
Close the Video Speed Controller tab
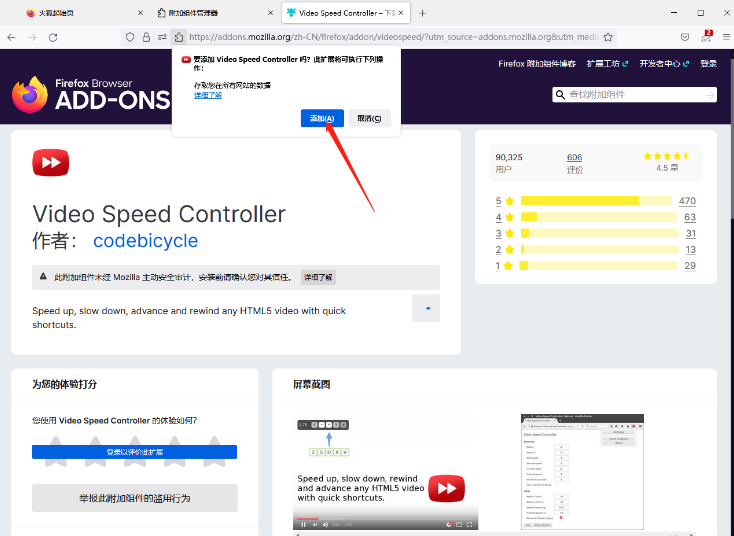point(401,13)
